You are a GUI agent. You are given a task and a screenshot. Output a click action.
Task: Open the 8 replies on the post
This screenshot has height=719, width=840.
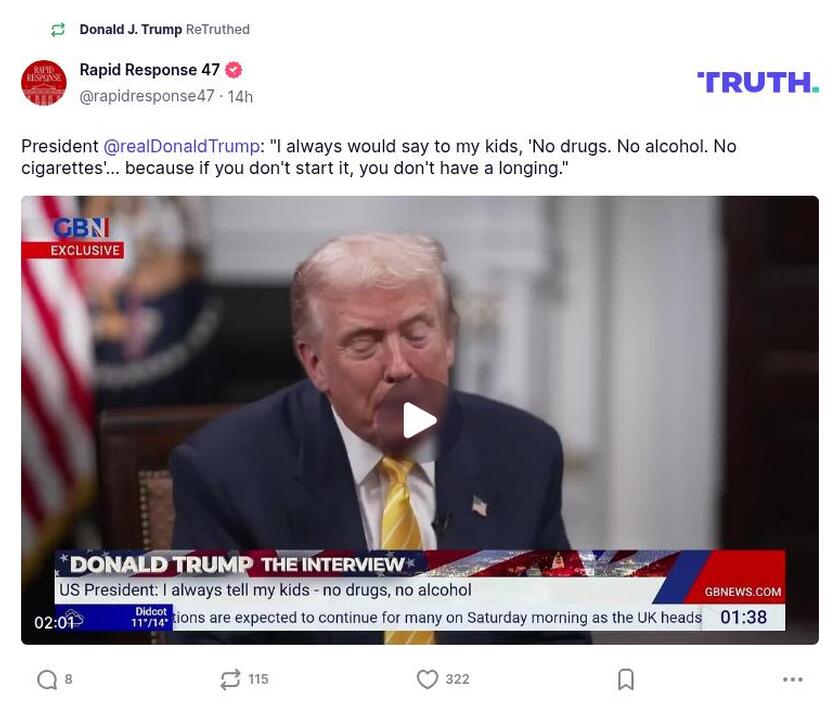(x=67, y=678)
